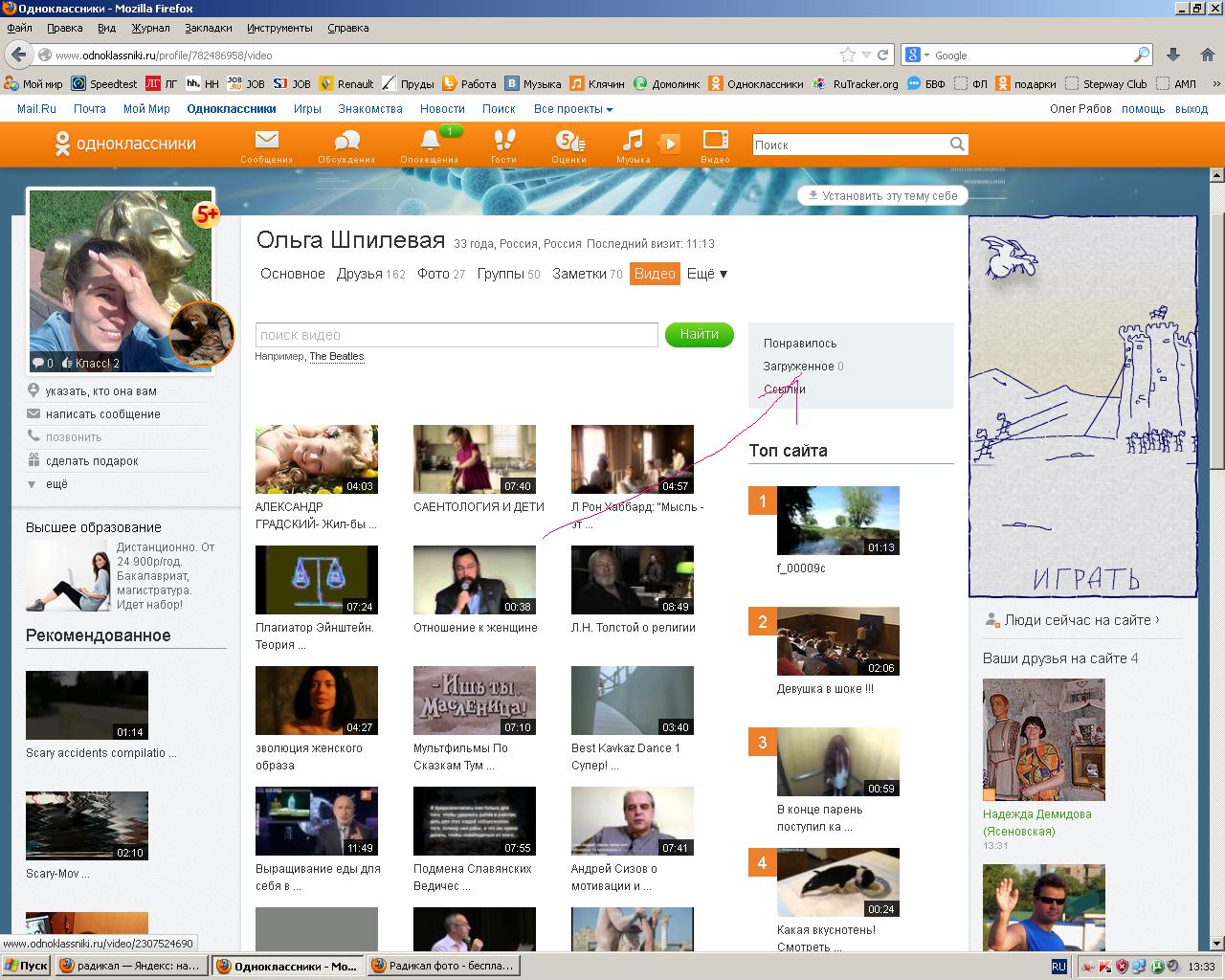Open the Журнал menu
This screenshot has height=980, width=1225.
point(150,28)
